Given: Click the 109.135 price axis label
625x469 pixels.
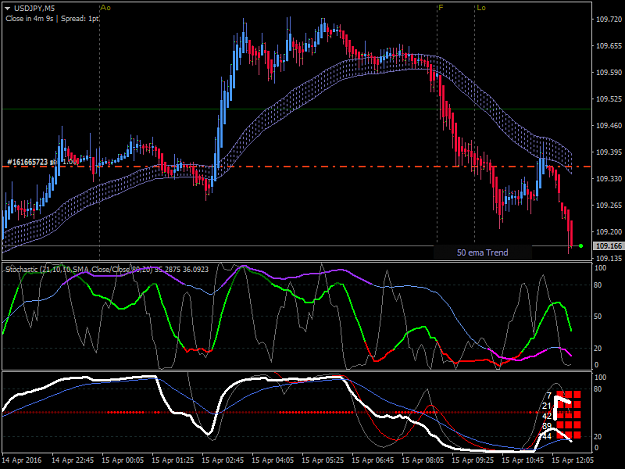Looking at the screenshot, I should pyautogui.click(x=609, y=258).
